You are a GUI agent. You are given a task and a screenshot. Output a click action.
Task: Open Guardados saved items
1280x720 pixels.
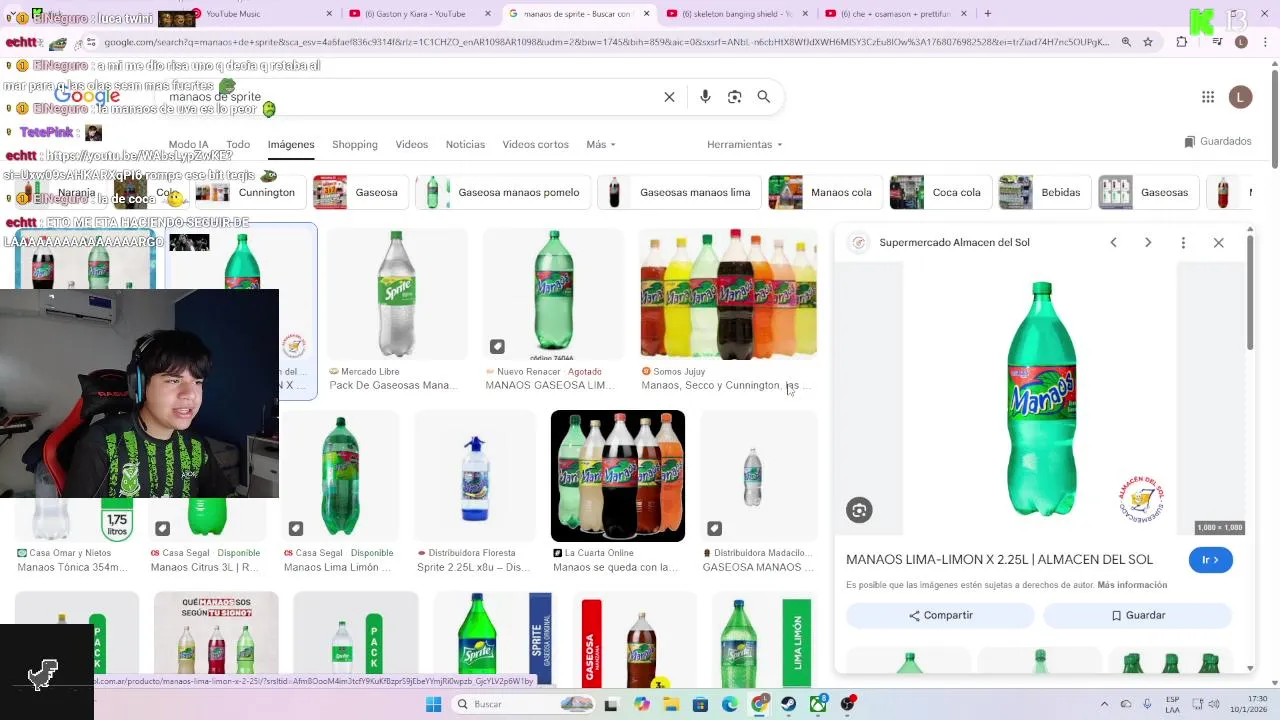[1218, 142]
